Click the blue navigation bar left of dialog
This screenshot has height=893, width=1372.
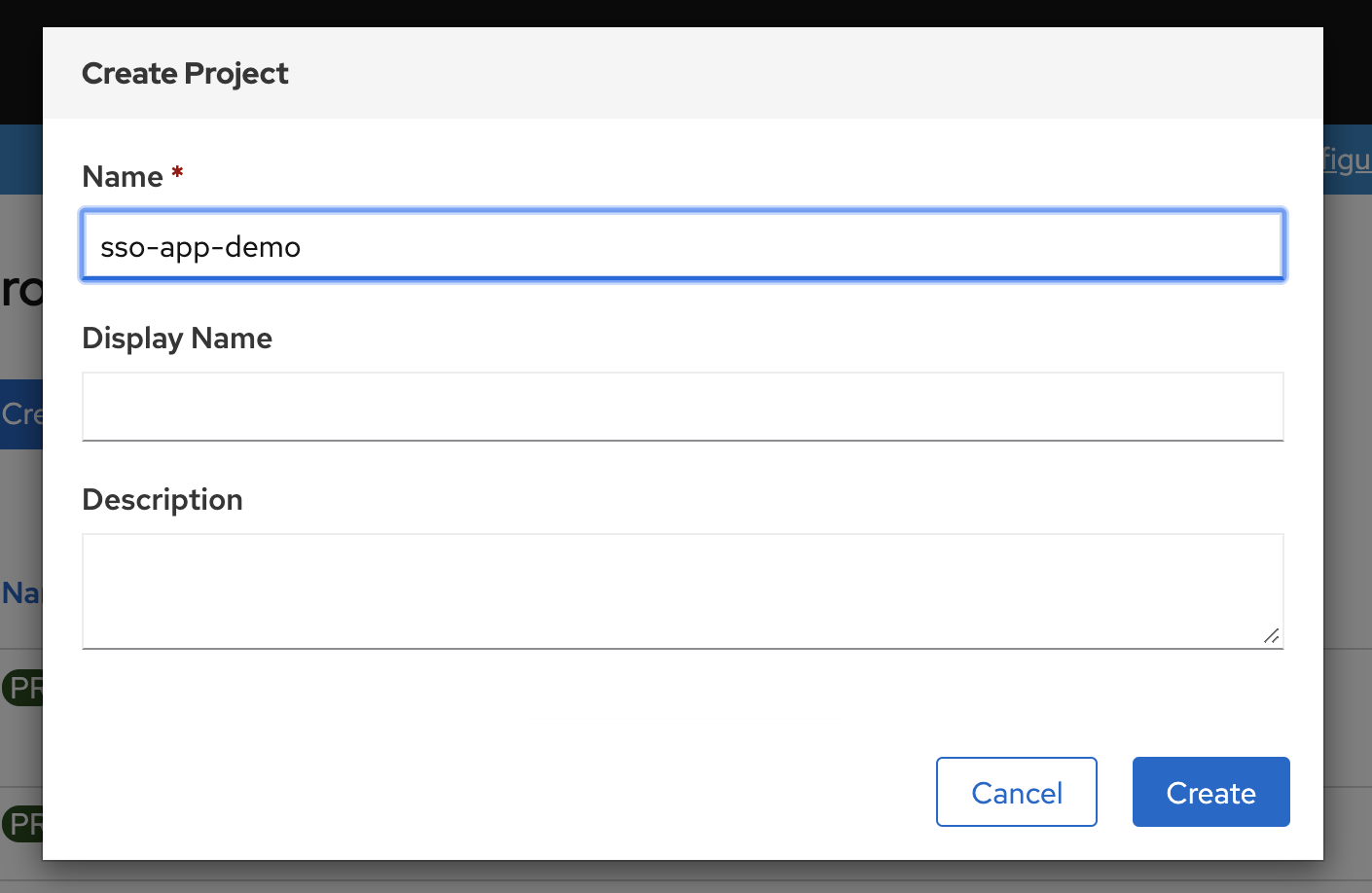[20, 160]
